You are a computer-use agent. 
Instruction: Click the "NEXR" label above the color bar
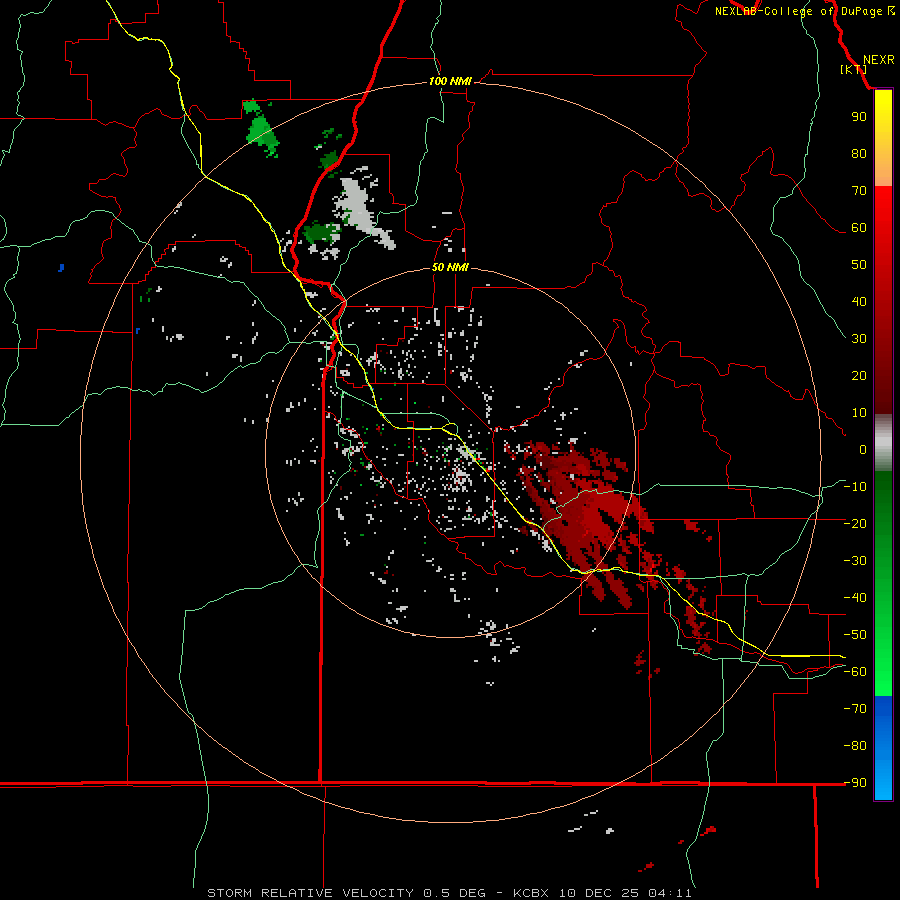879,60
